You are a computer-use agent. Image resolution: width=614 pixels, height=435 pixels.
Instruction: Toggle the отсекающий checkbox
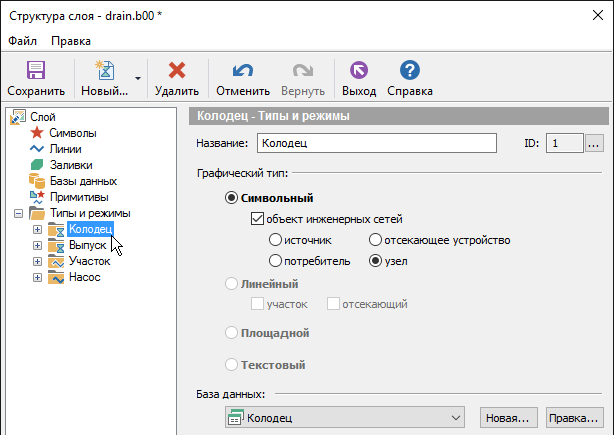pos(333,303)
